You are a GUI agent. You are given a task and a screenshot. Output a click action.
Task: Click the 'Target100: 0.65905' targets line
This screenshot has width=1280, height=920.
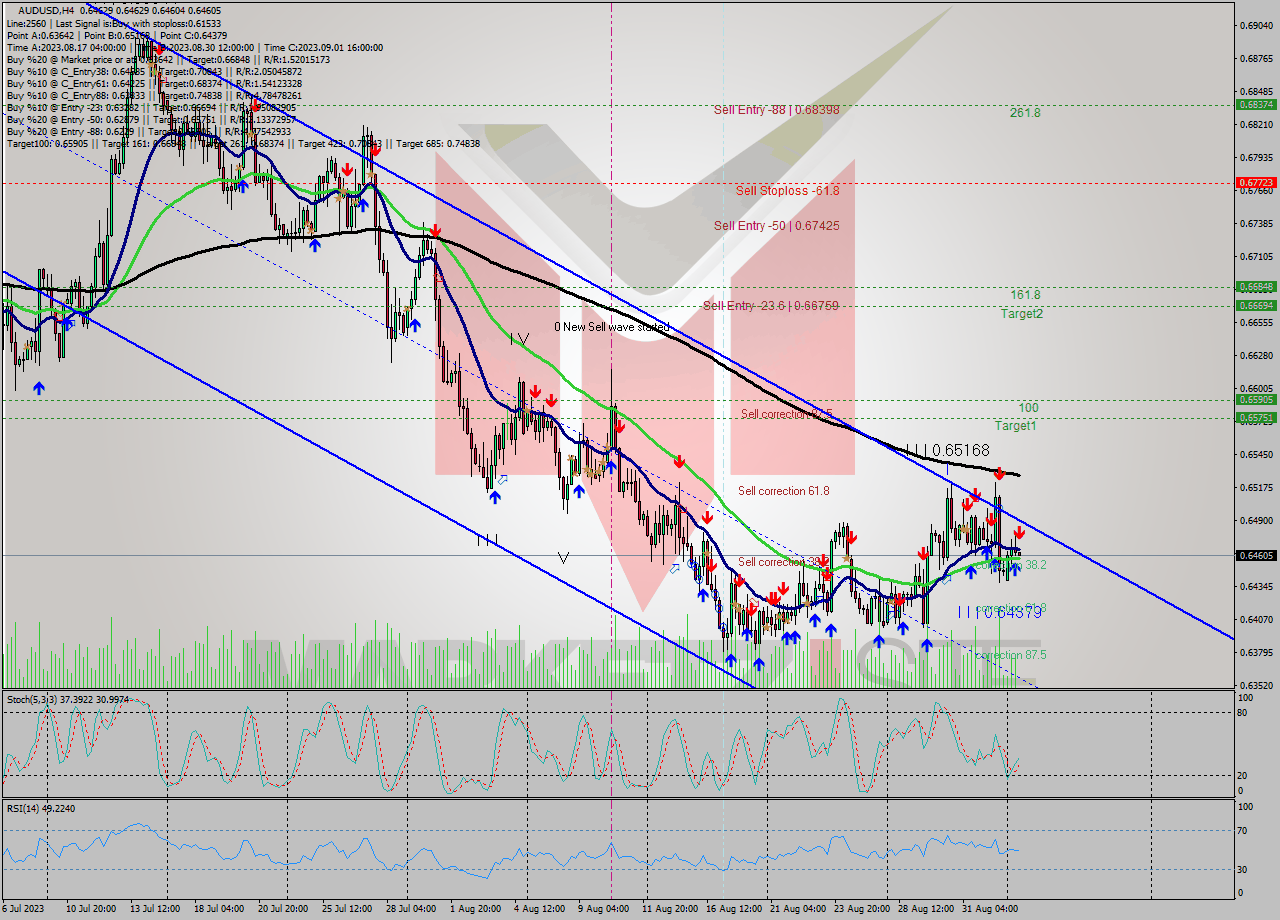coord(243,143)
